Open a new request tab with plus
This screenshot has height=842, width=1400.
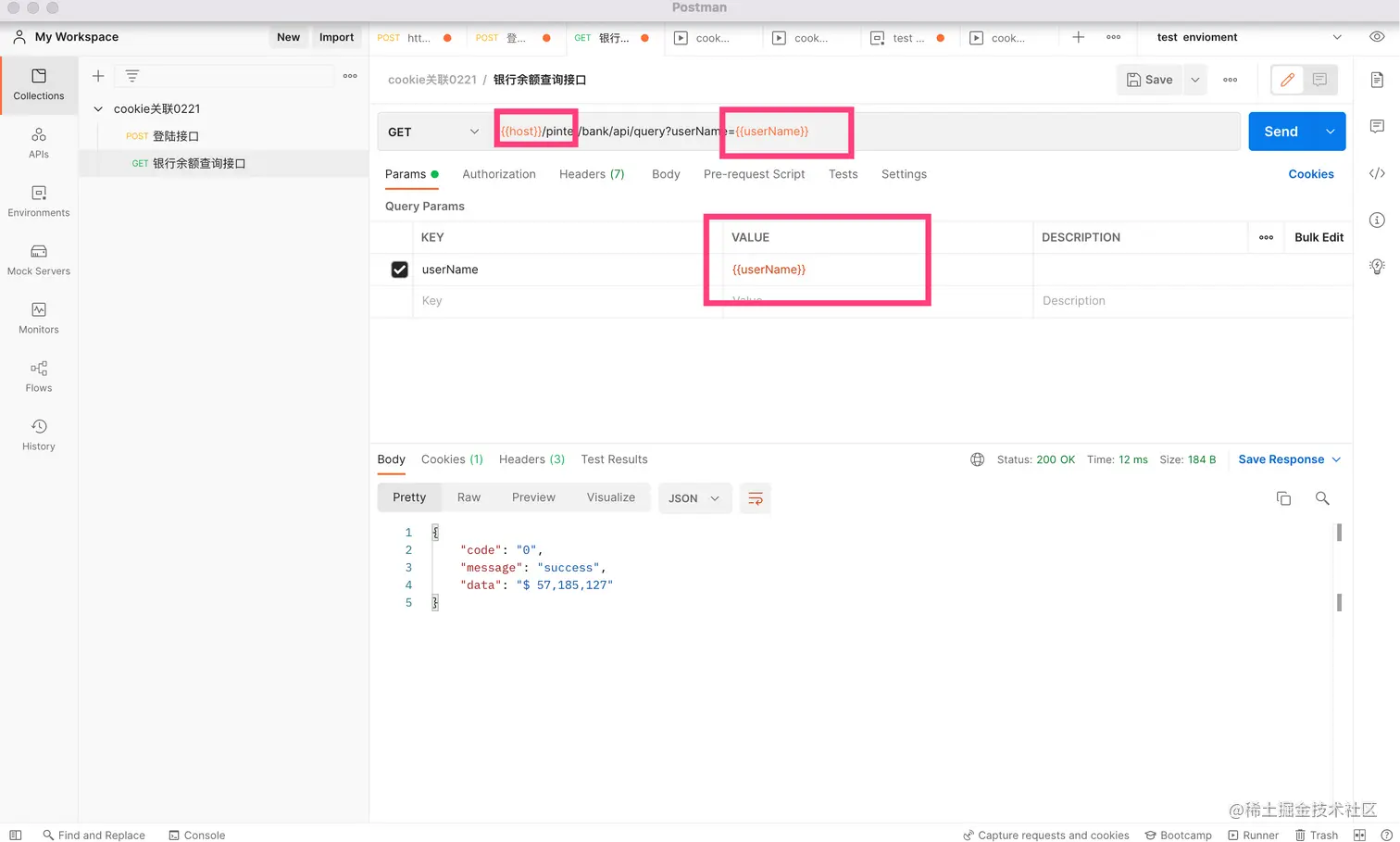point(1079,37)
